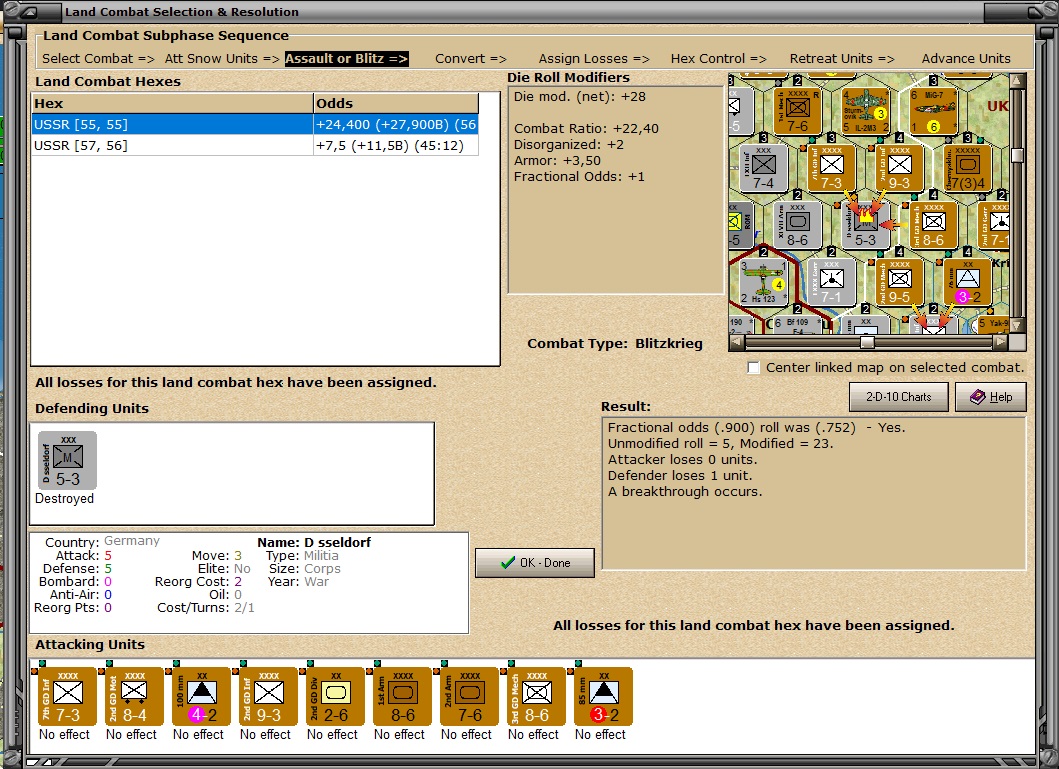
Task: Select the 100 mm 4-2 artillery attacking unit
Action: tap(201, 697)
